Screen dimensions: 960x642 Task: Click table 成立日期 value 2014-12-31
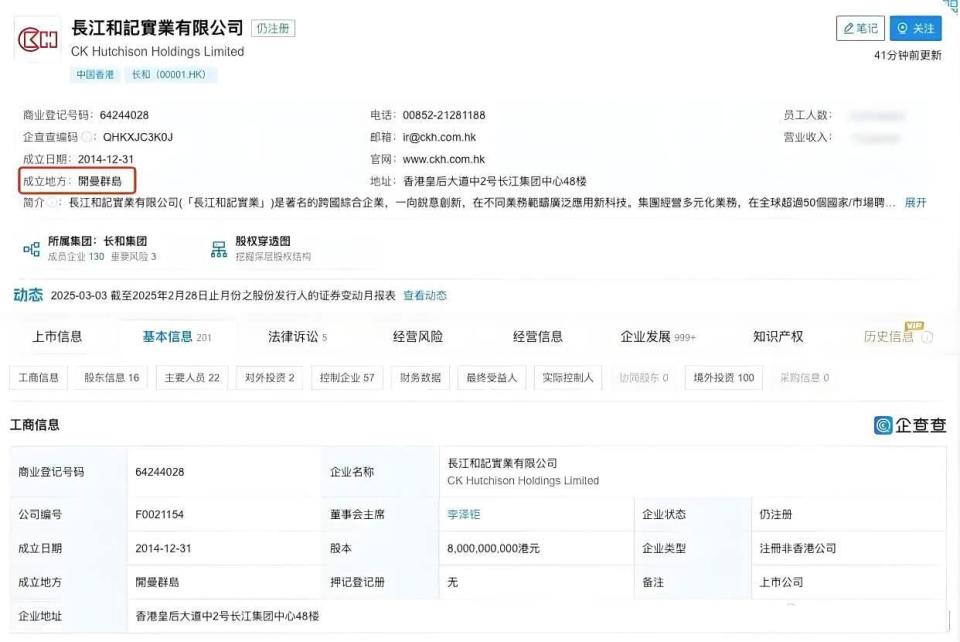(x=163, y=548)
